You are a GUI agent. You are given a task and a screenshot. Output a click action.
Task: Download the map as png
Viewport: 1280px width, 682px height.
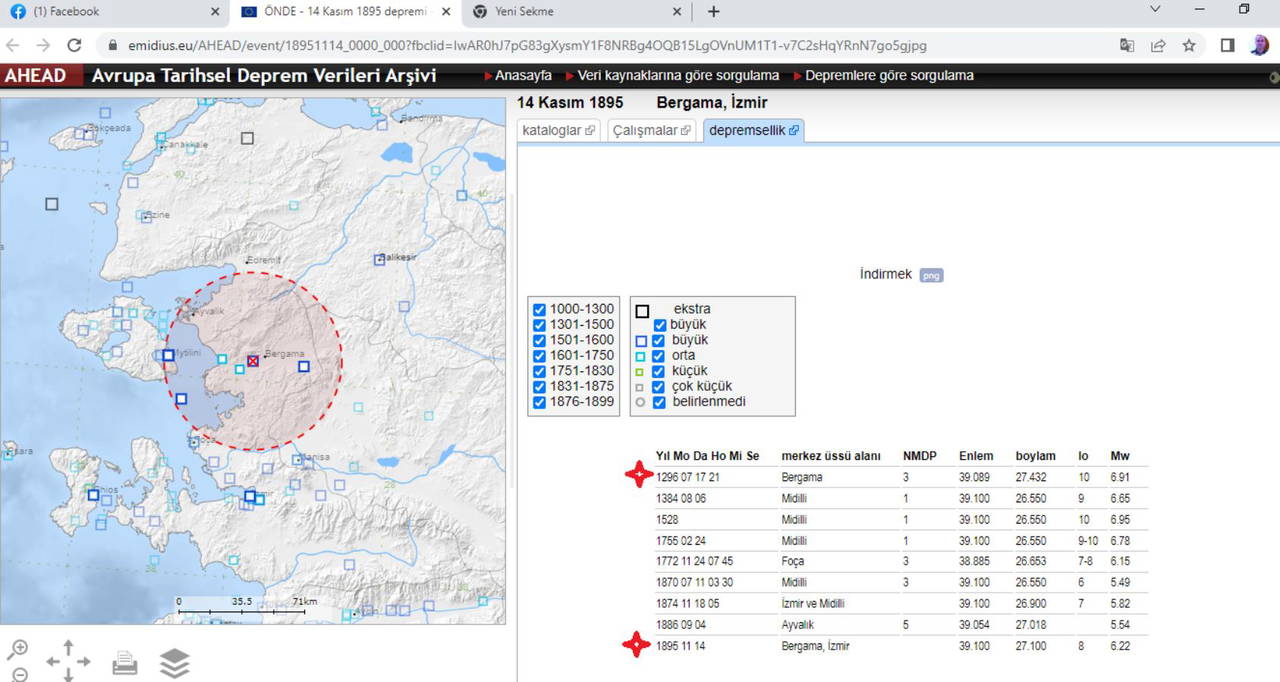(x=931, y=275)
